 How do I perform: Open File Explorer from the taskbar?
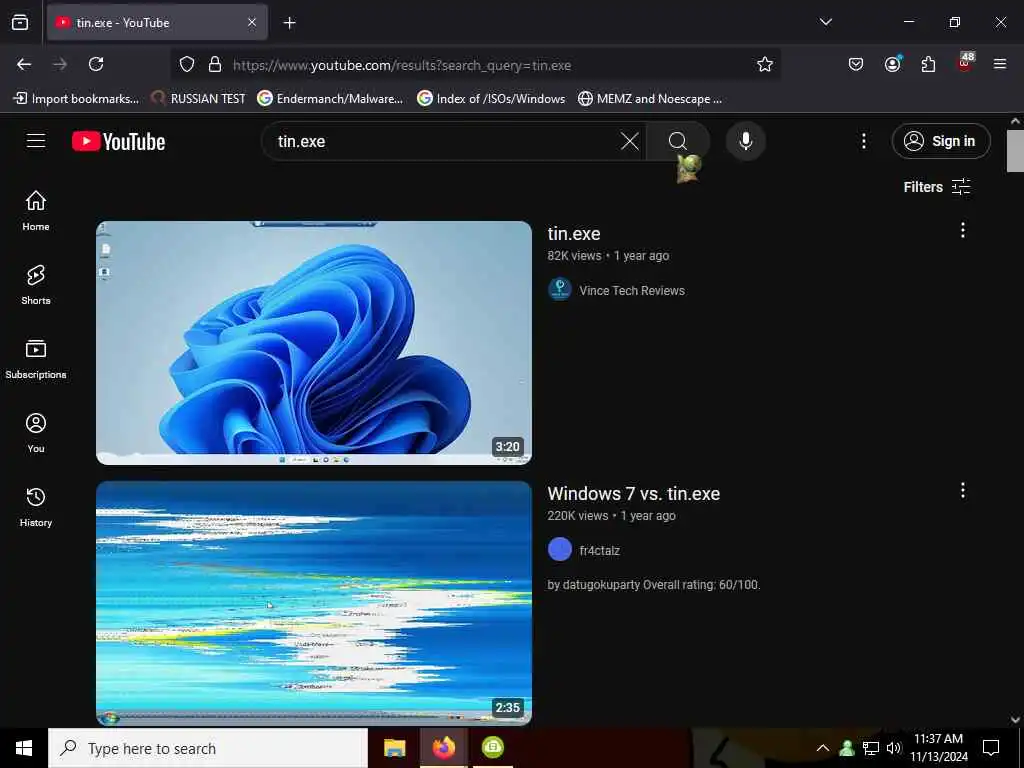pos(394,748)
